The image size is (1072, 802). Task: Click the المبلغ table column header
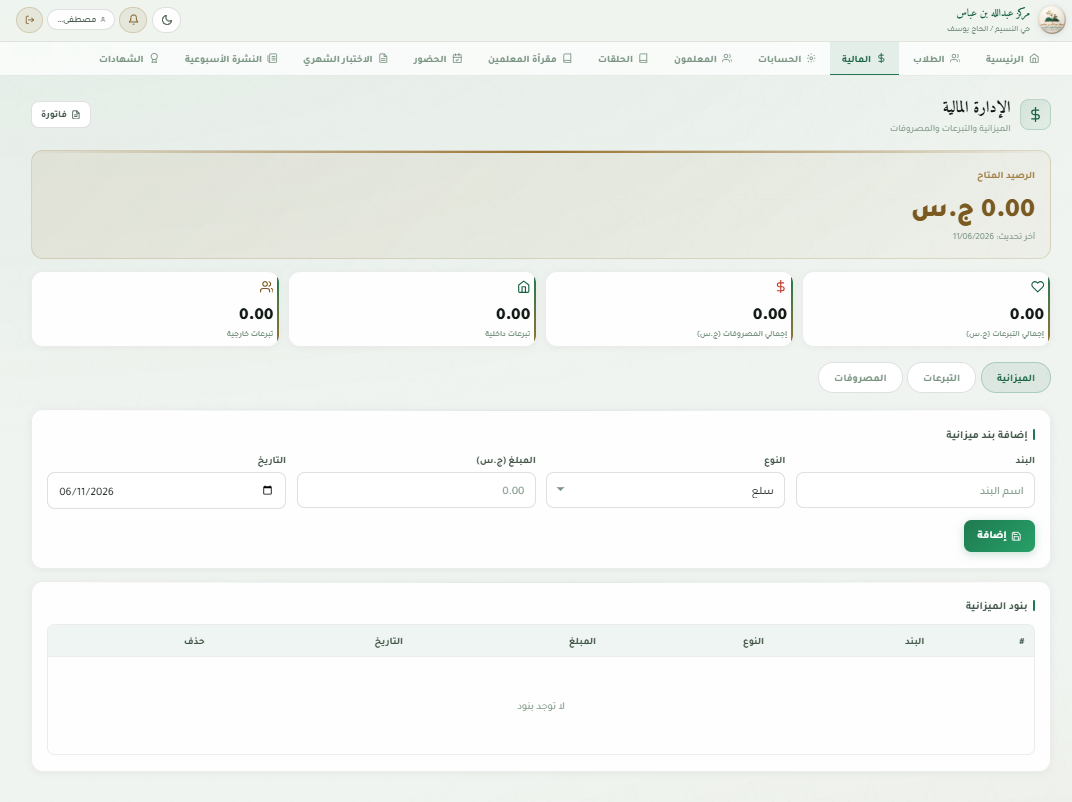[582, 641]
